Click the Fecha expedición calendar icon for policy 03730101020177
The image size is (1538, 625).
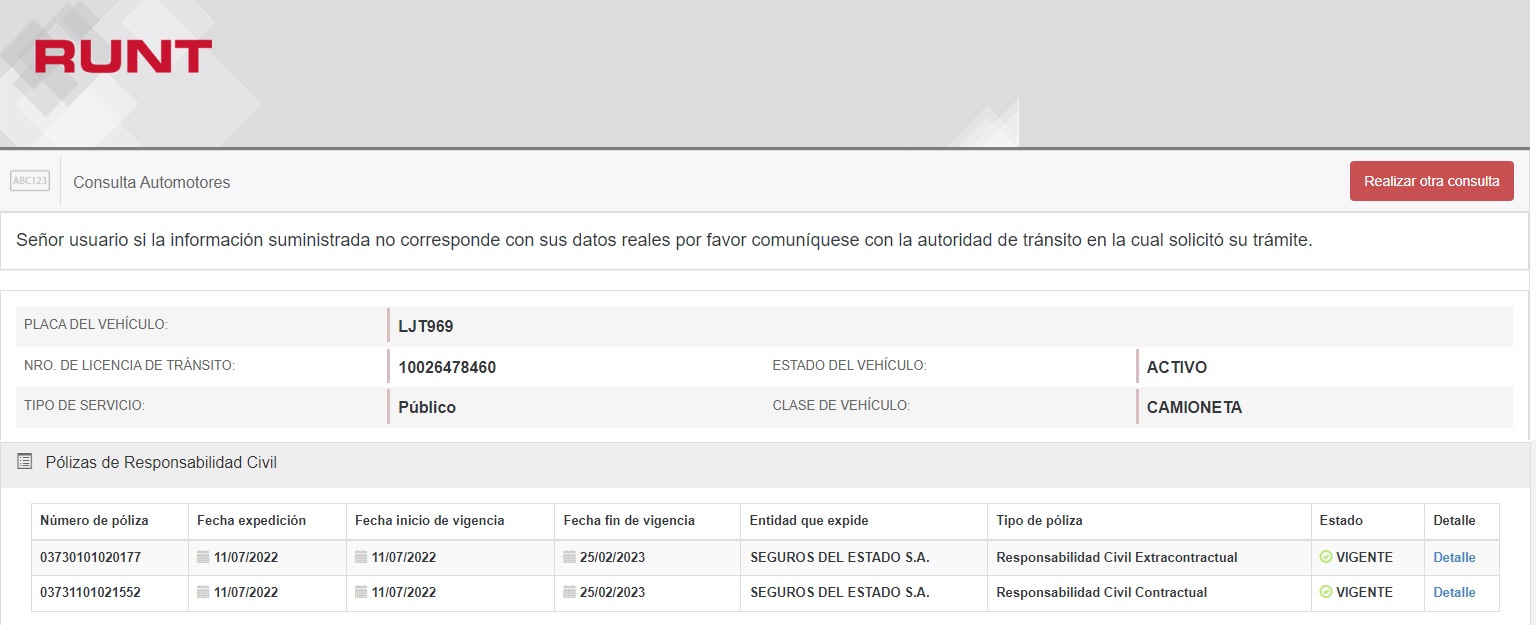(x=203, y=557)
